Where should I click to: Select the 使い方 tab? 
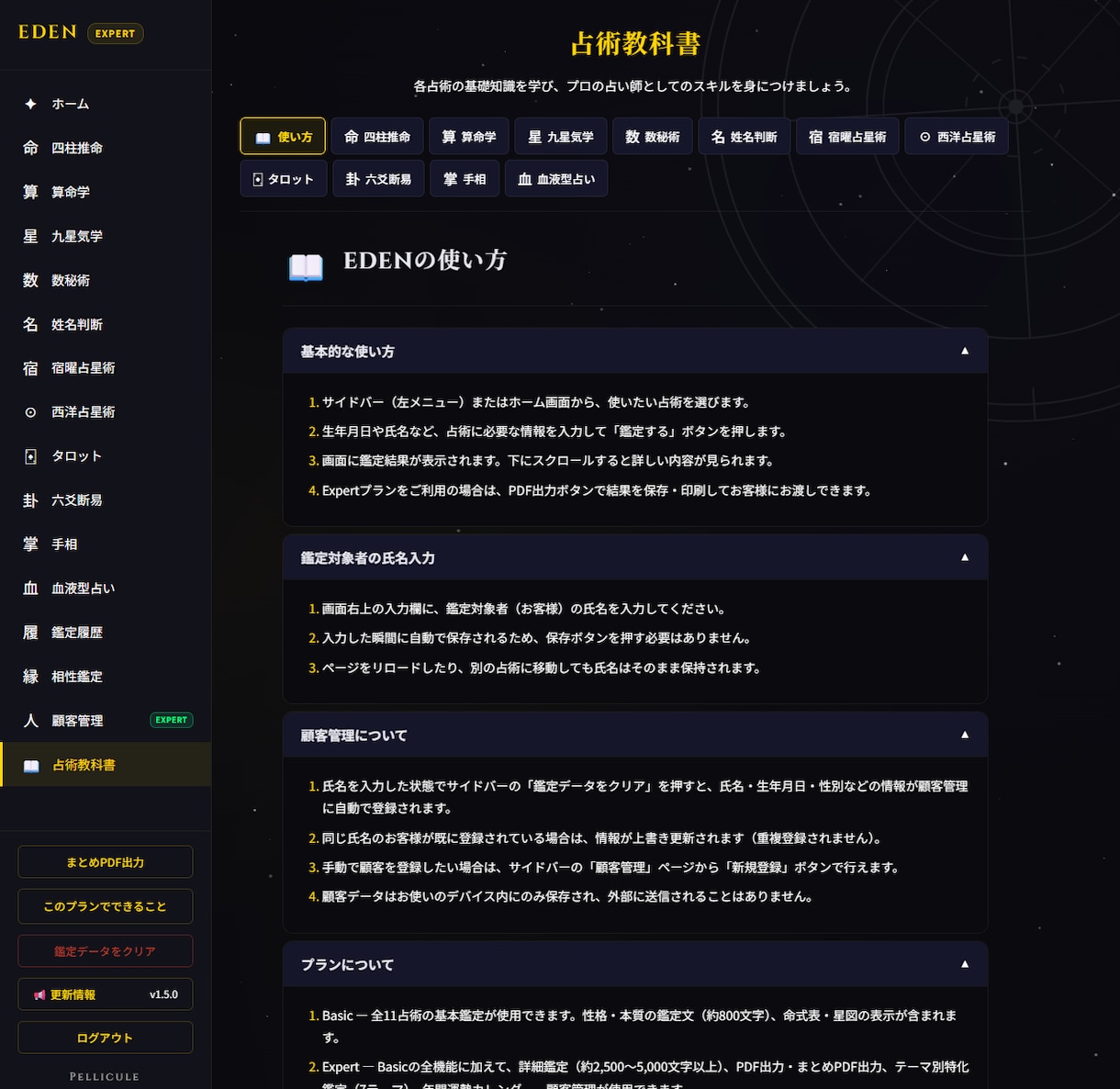point(283,137)
